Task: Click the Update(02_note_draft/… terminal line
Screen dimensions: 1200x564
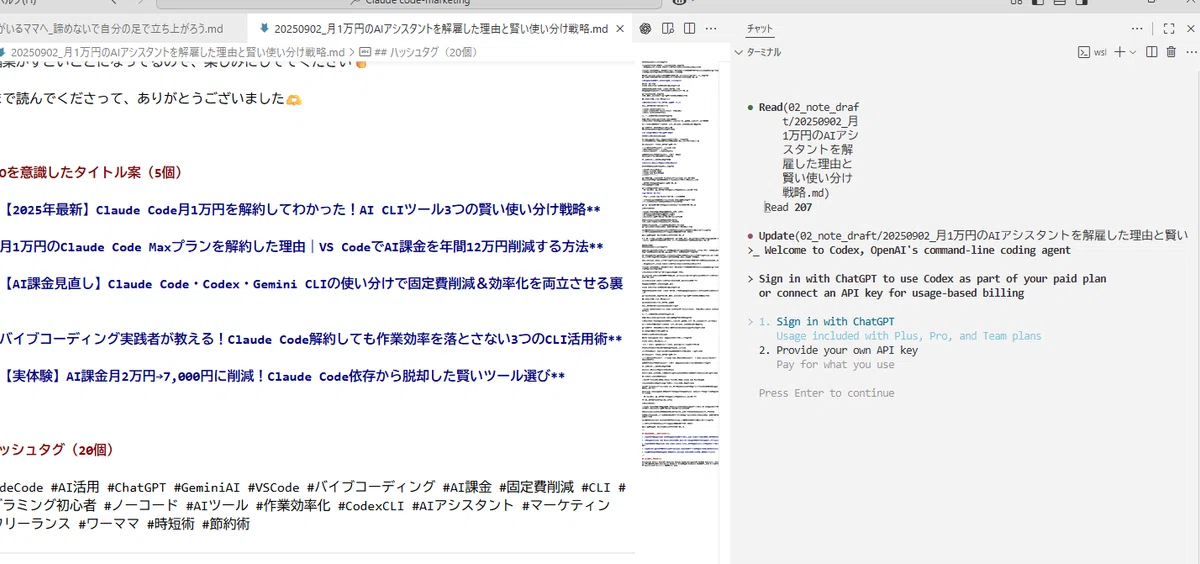Action: tap(973, 236)
